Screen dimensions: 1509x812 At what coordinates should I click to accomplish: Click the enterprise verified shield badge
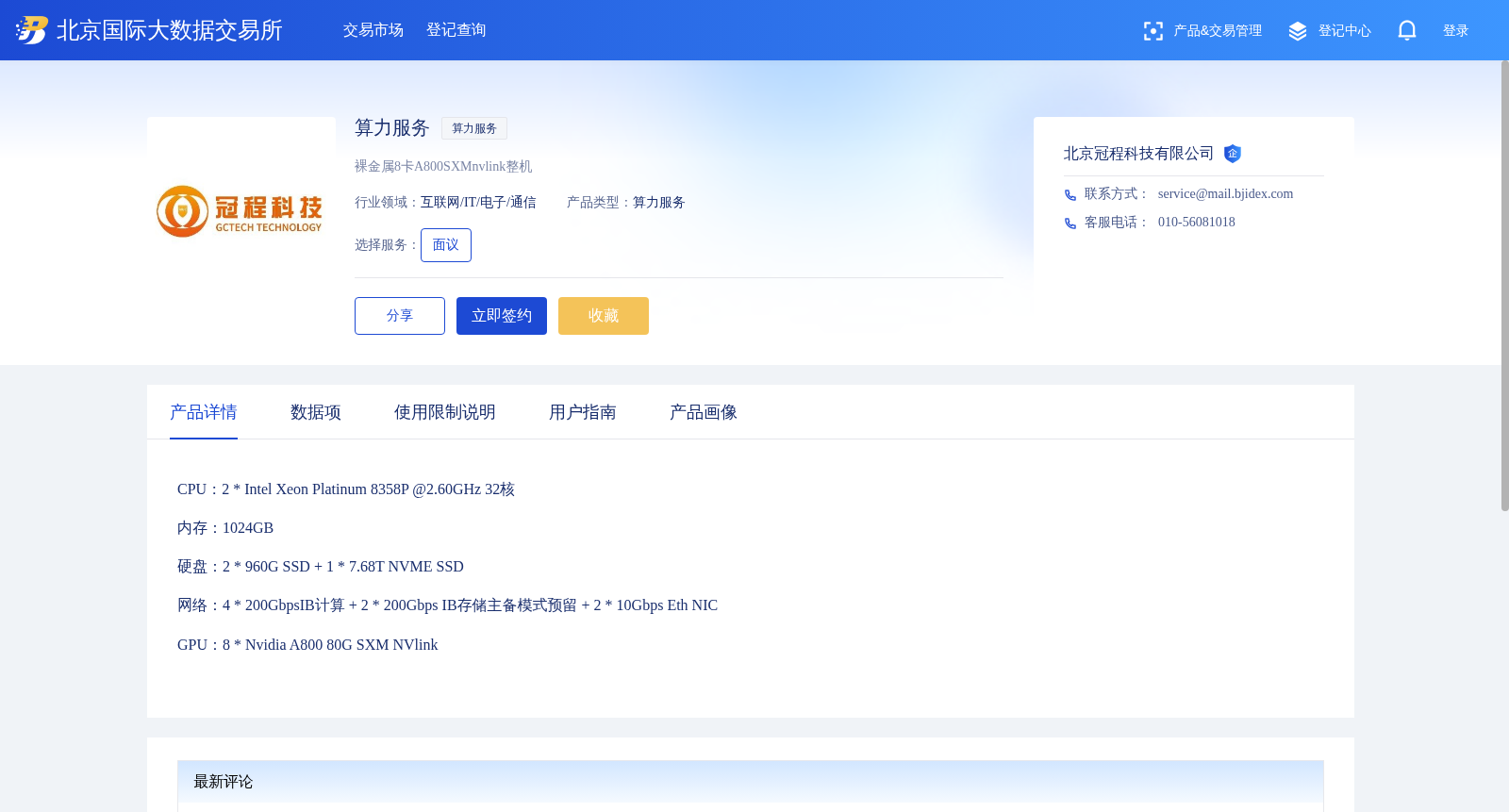pyautogui.click(x=1233, y=154)
